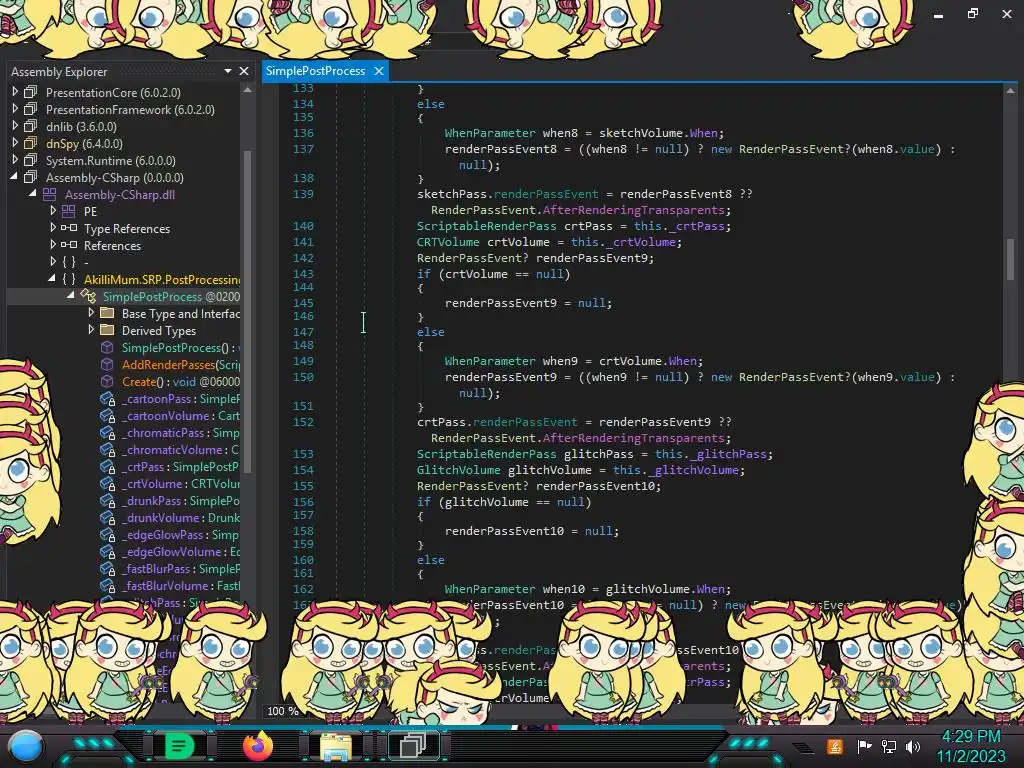
Task: Select the _crtVolume field
Action: (x=181, y=483)
